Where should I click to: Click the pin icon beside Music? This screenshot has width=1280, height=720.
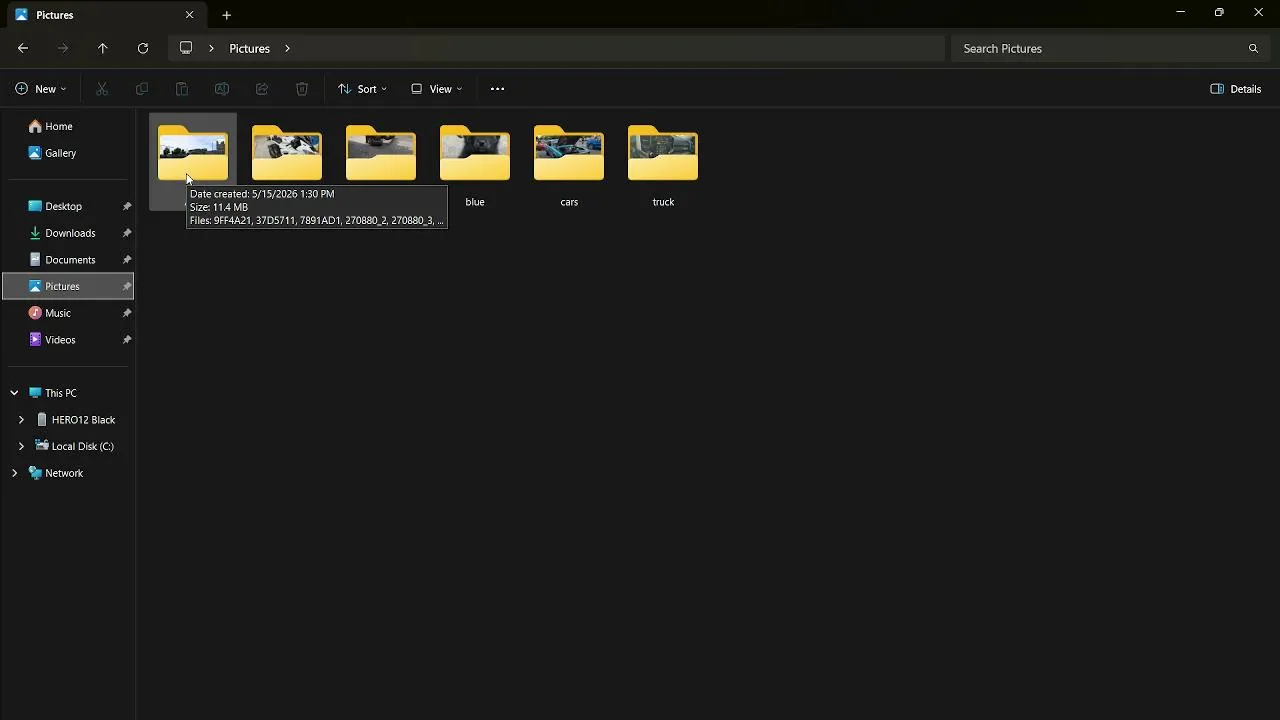(x=127, y=313)
